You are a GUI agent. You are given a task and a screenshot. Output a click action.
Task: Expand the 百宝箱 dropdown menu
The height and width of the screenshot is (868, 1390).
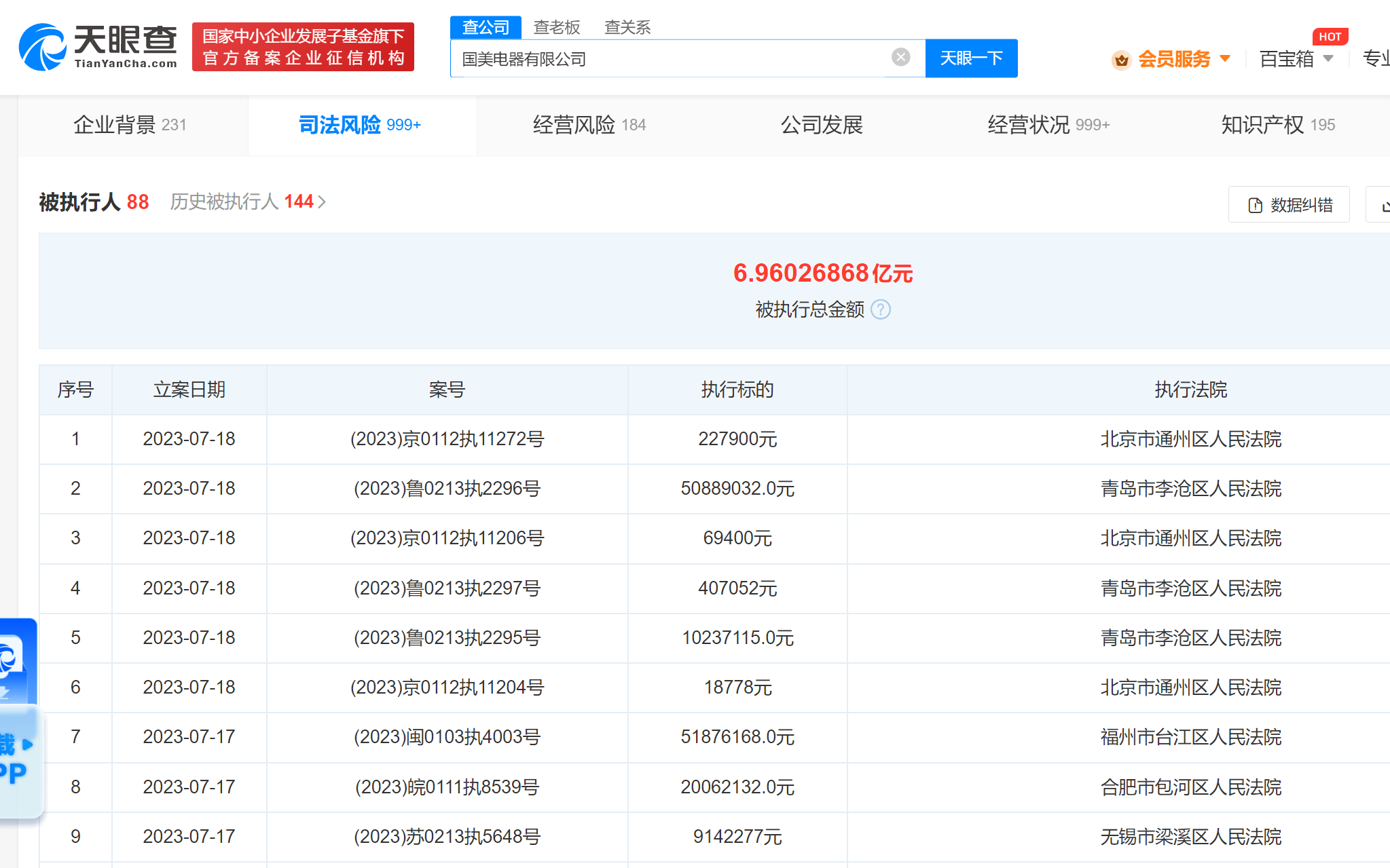tap(1328, 58)
